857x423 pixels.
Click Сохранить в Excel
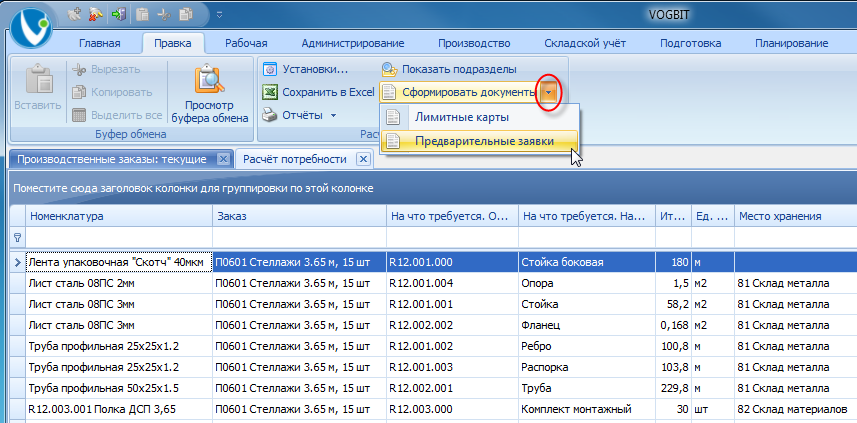318,92
